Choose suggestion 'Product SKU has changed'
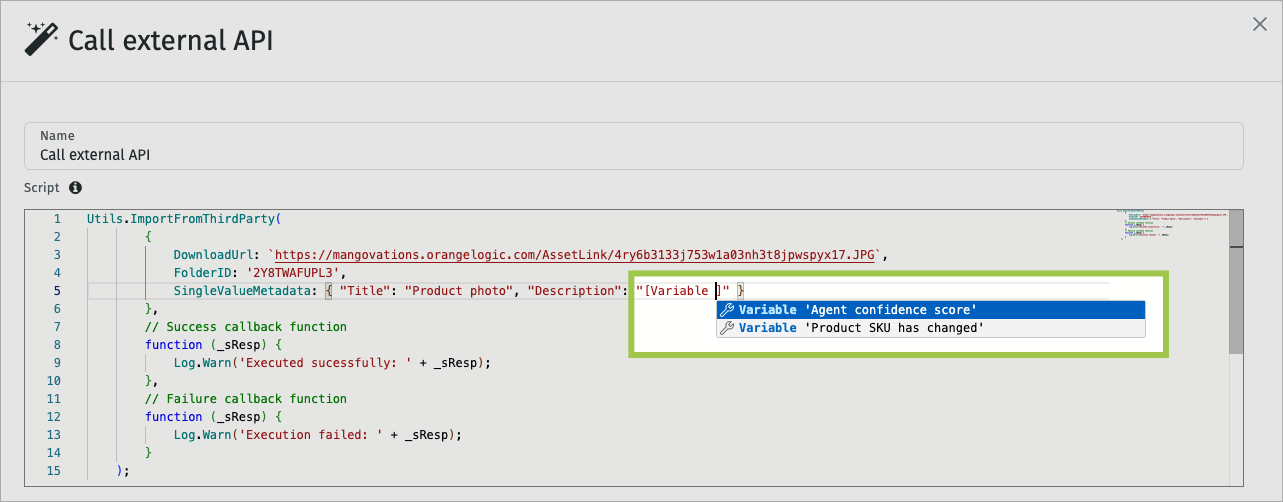Viewport: 1283px width, 502px height. (x=931, y=328)
